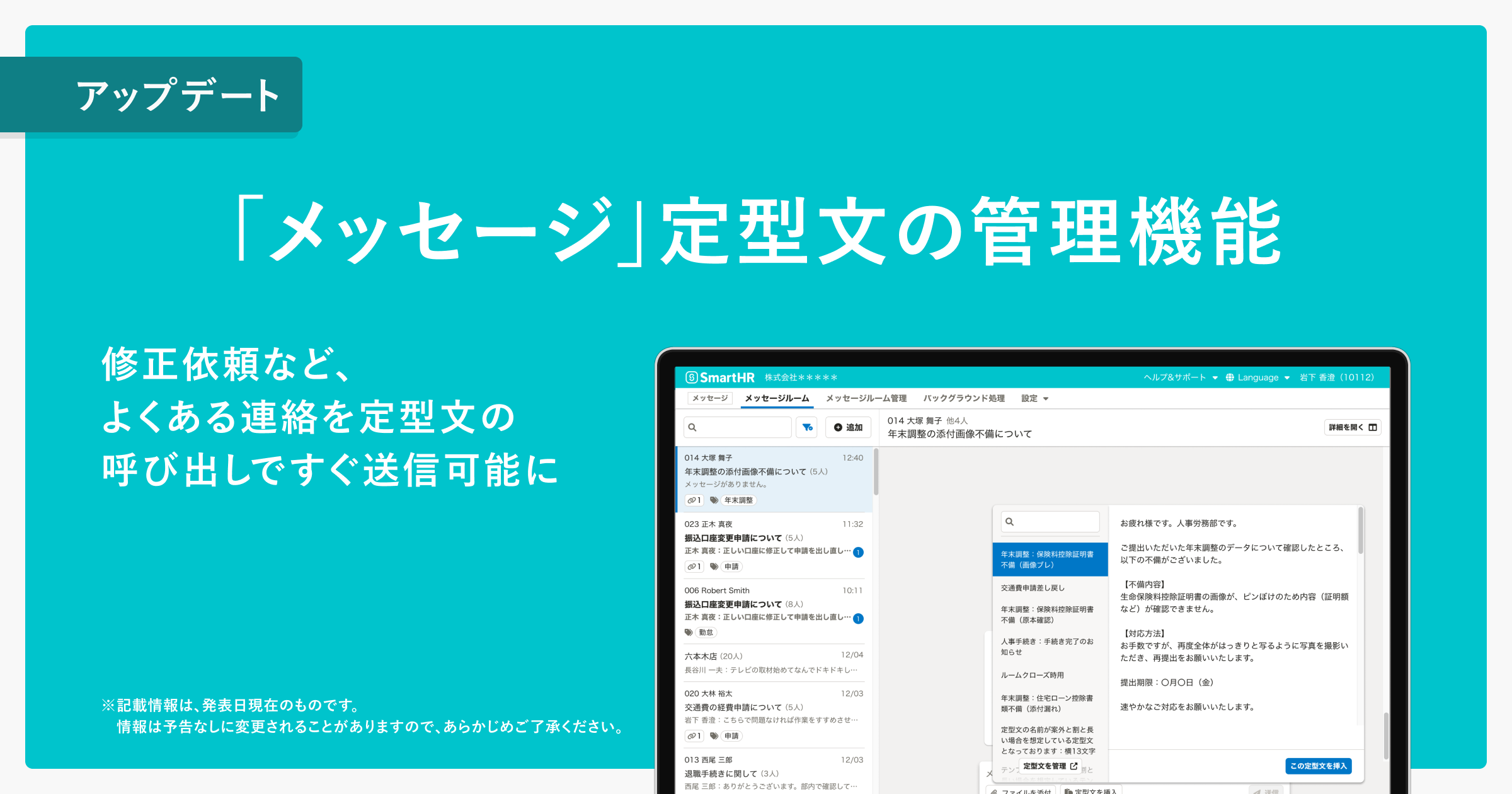Click the メッセージ app label in the navigation
This screenshot has height=794, width=1512.
[x=710, y=398]
